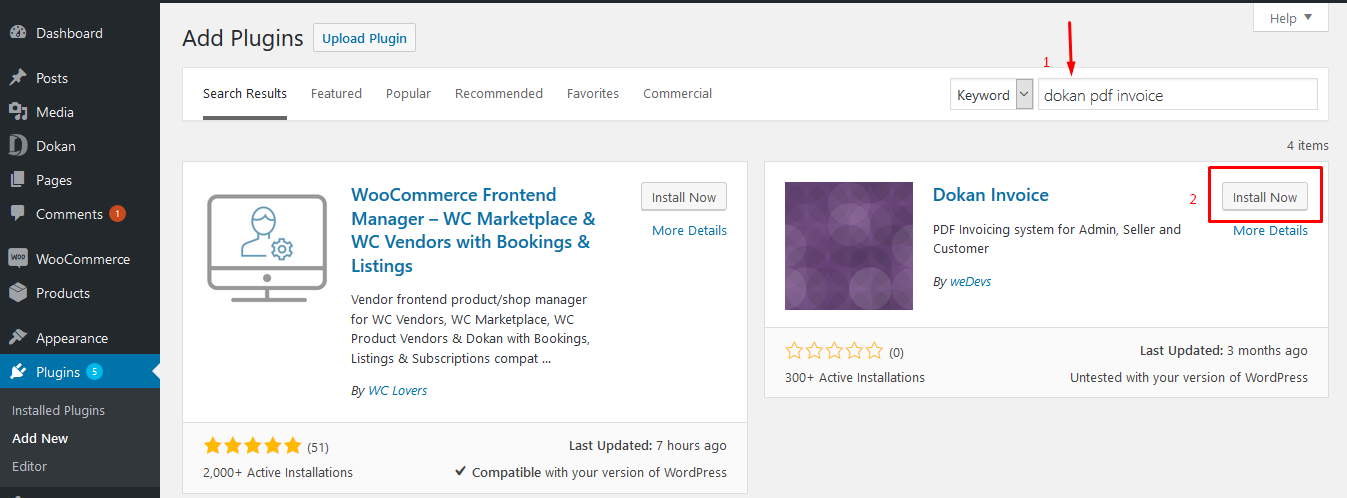Expand the Help panel
Viewport: 1347px width, 498px height.
[x=1290, y=18]
